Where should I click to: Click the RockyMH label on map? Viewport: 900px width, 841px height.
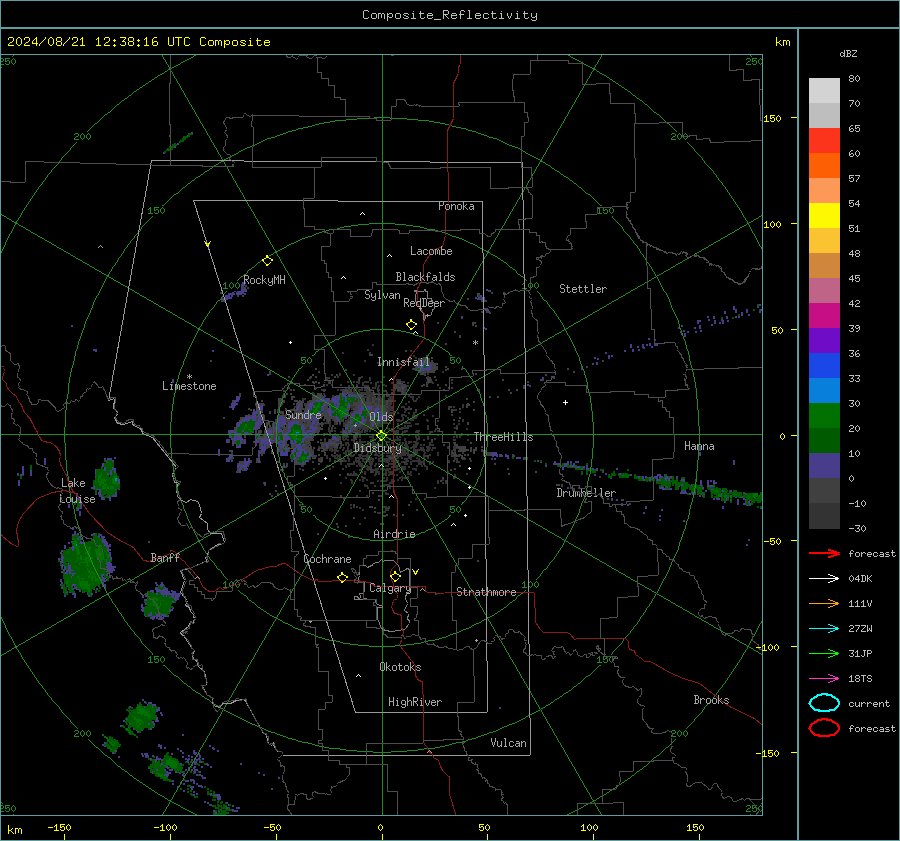coord(264,280)
